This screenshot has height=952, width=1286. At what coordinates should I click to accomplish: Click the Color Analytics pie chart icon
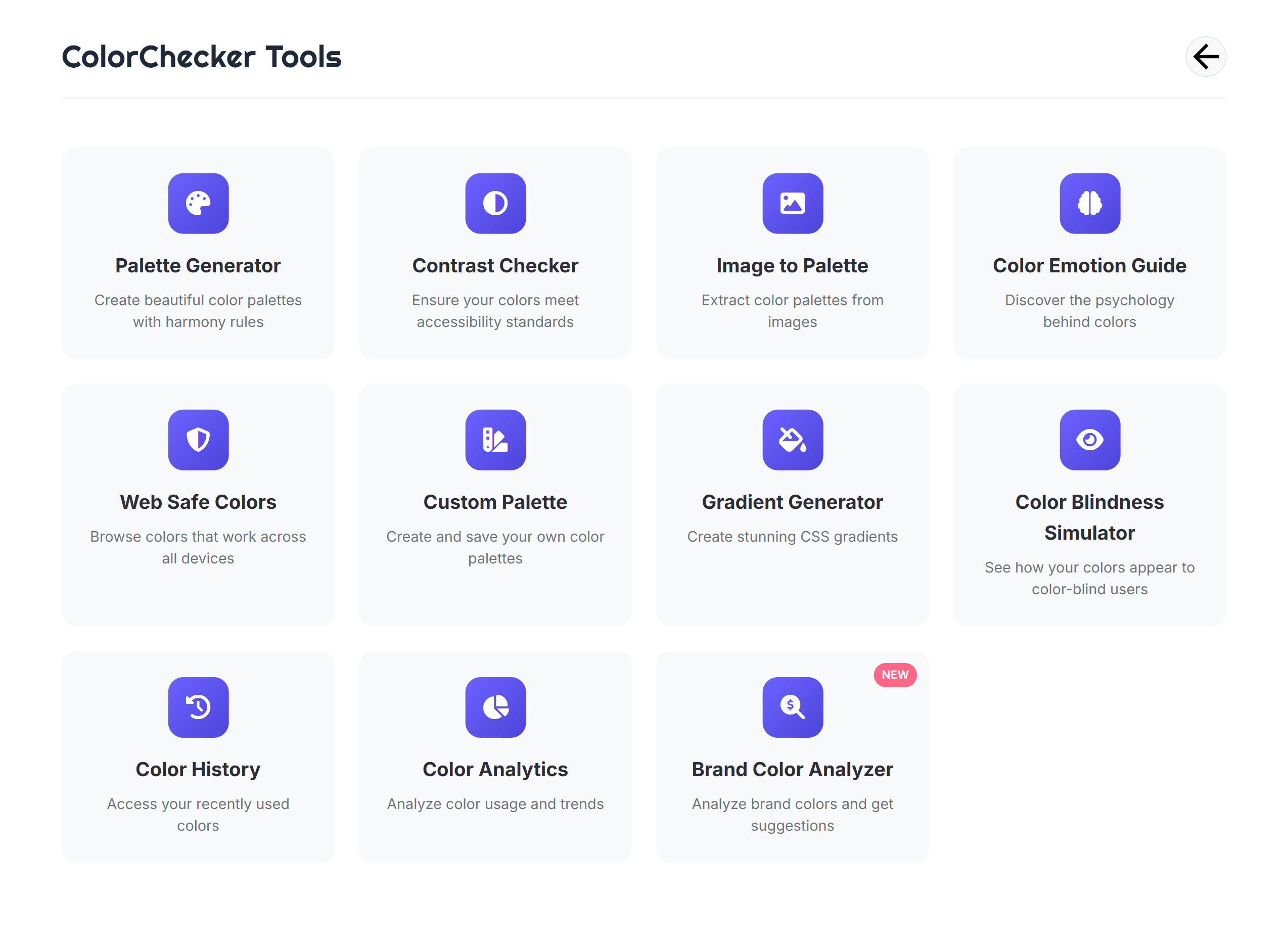[x=495, y=707]
